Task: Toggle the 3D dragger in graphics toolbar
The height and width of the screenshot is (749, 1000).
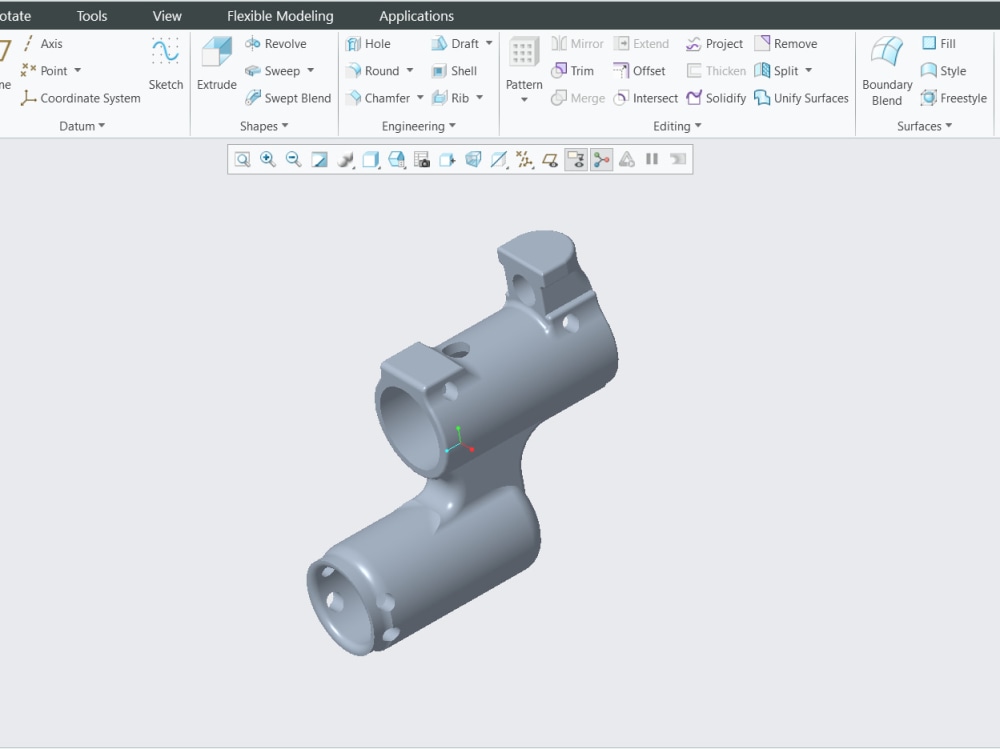Action: [x=575, y=159]
